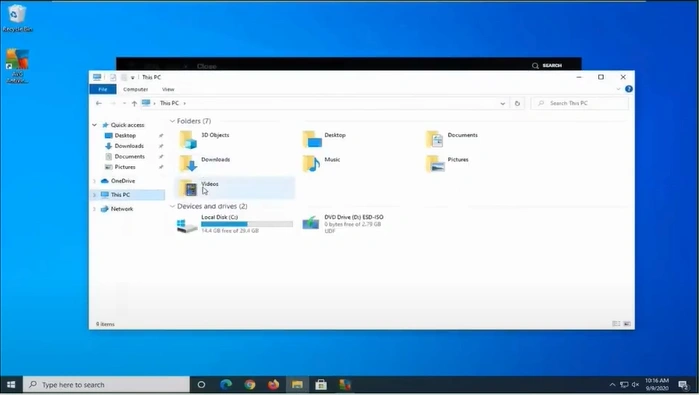This screenshot has width=699, height=395.
Task: Select Pictures in Quick access
Action: click(125, 167)
